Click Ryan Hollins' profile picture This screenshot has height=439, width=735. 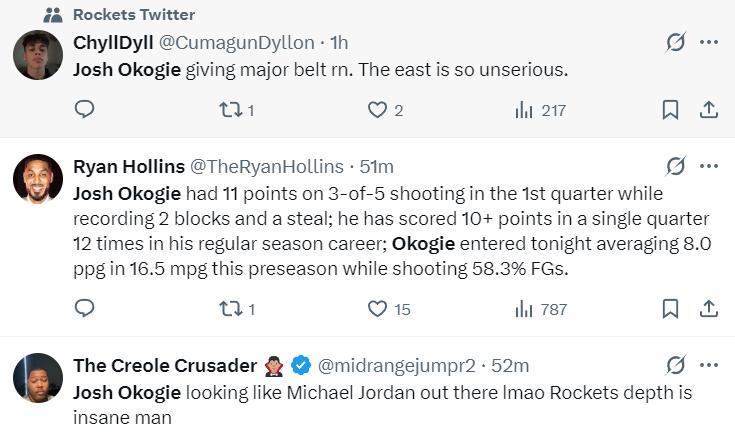[38, 180]
